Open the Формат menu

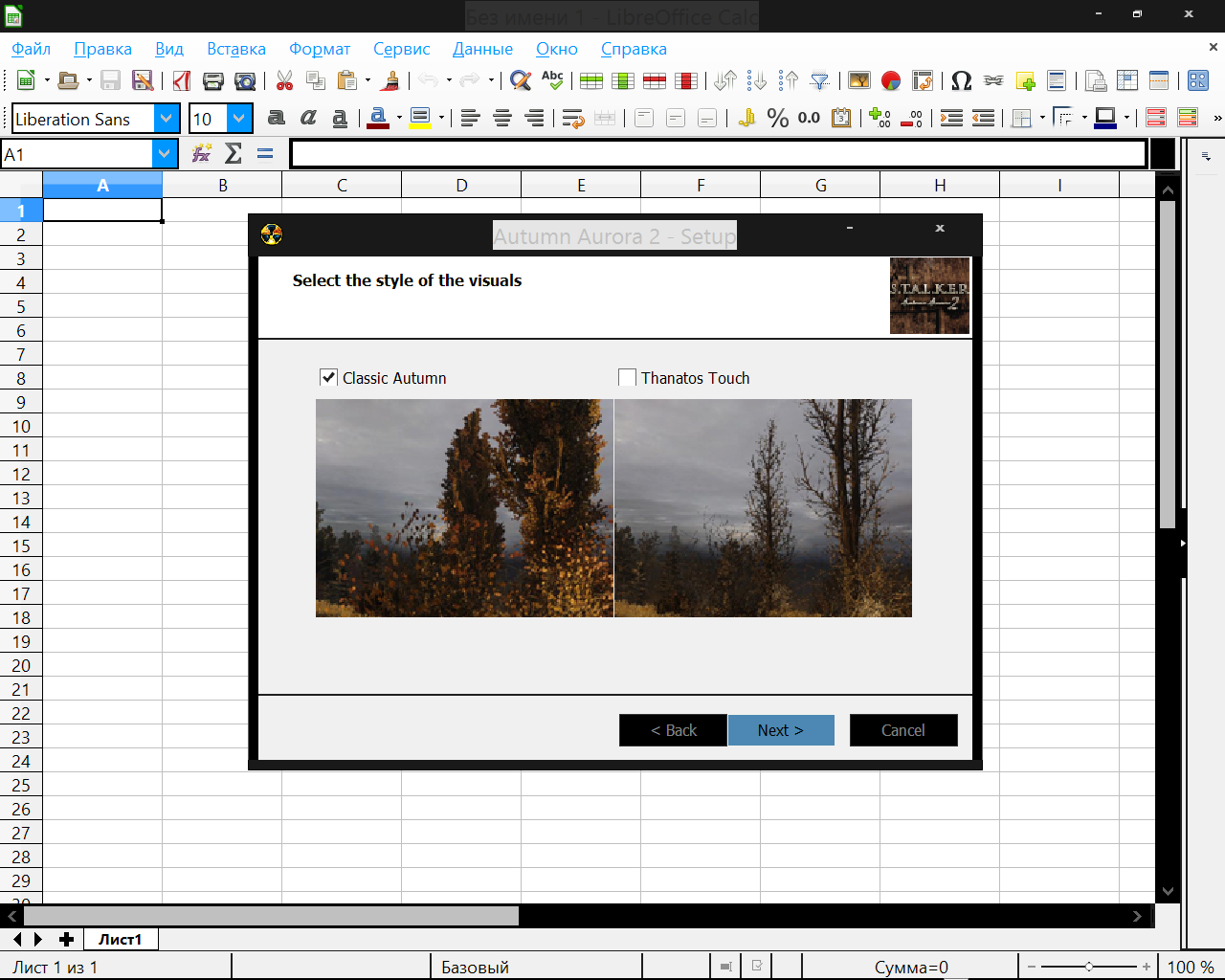[x=320, y=49]
